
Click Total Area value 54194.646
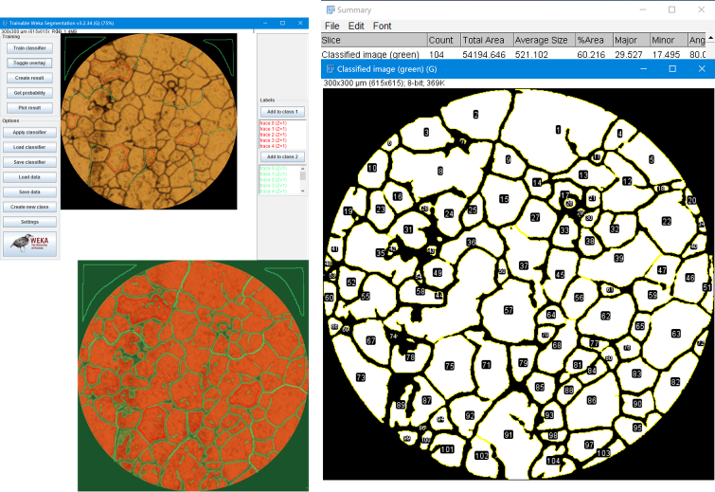(484, 55)
